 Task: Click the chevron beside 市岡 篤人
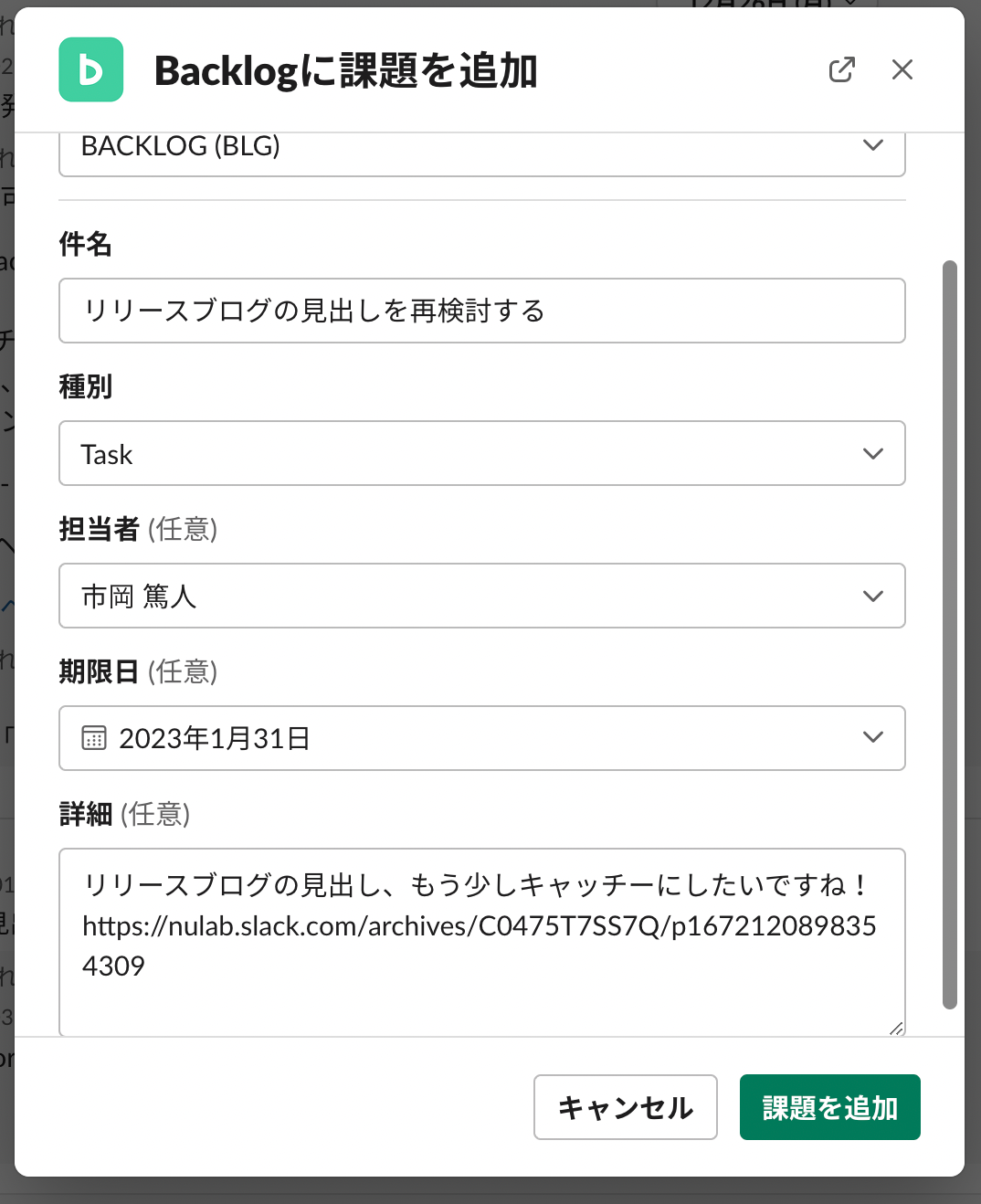point(873,596)
